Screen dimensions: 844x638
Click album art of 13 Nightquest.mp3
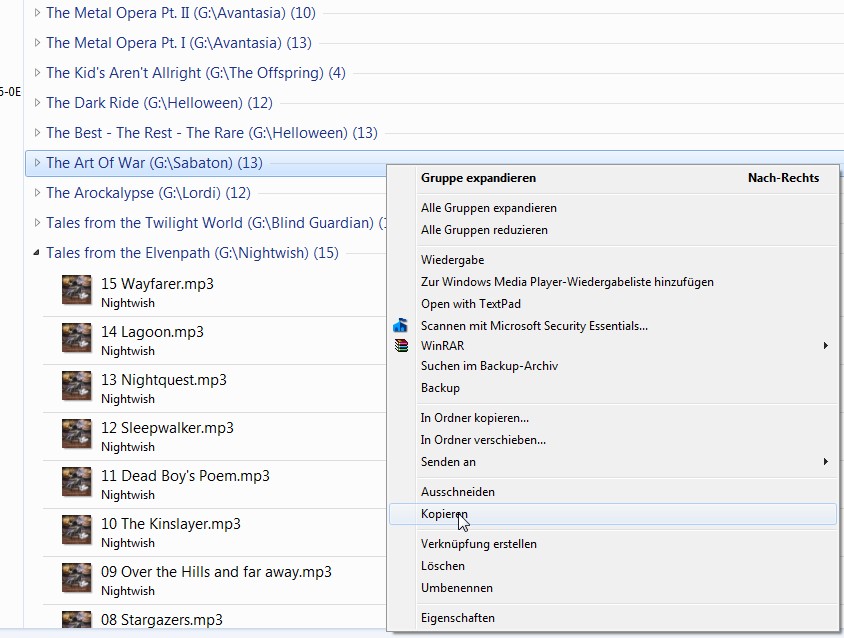(76, 385)
